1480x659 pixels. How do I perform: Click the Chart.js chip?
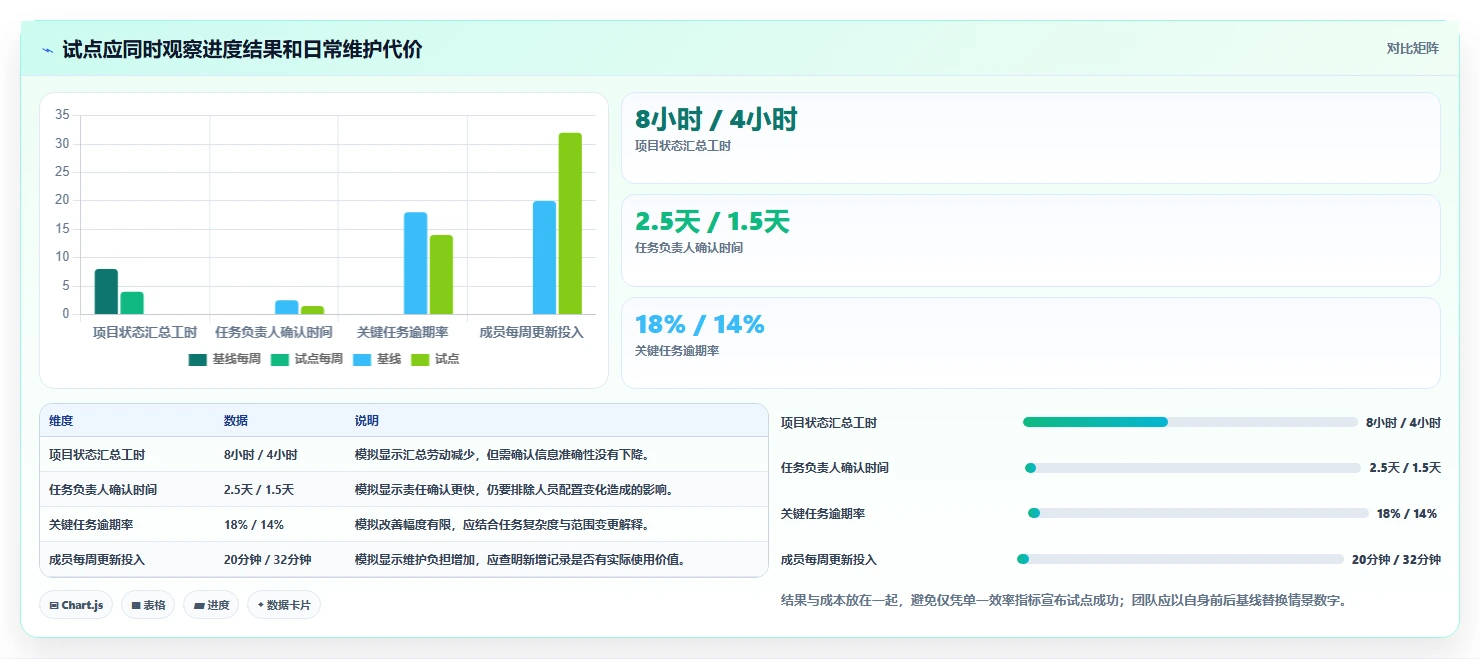76,605
